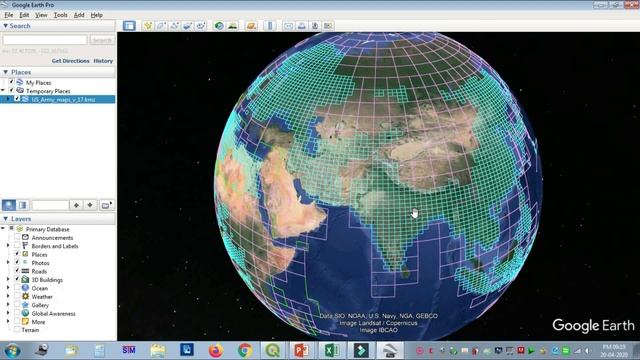Toggle the sunlight landscape icon
Screen dimensions: 640x360
click(x=232, y=26)
